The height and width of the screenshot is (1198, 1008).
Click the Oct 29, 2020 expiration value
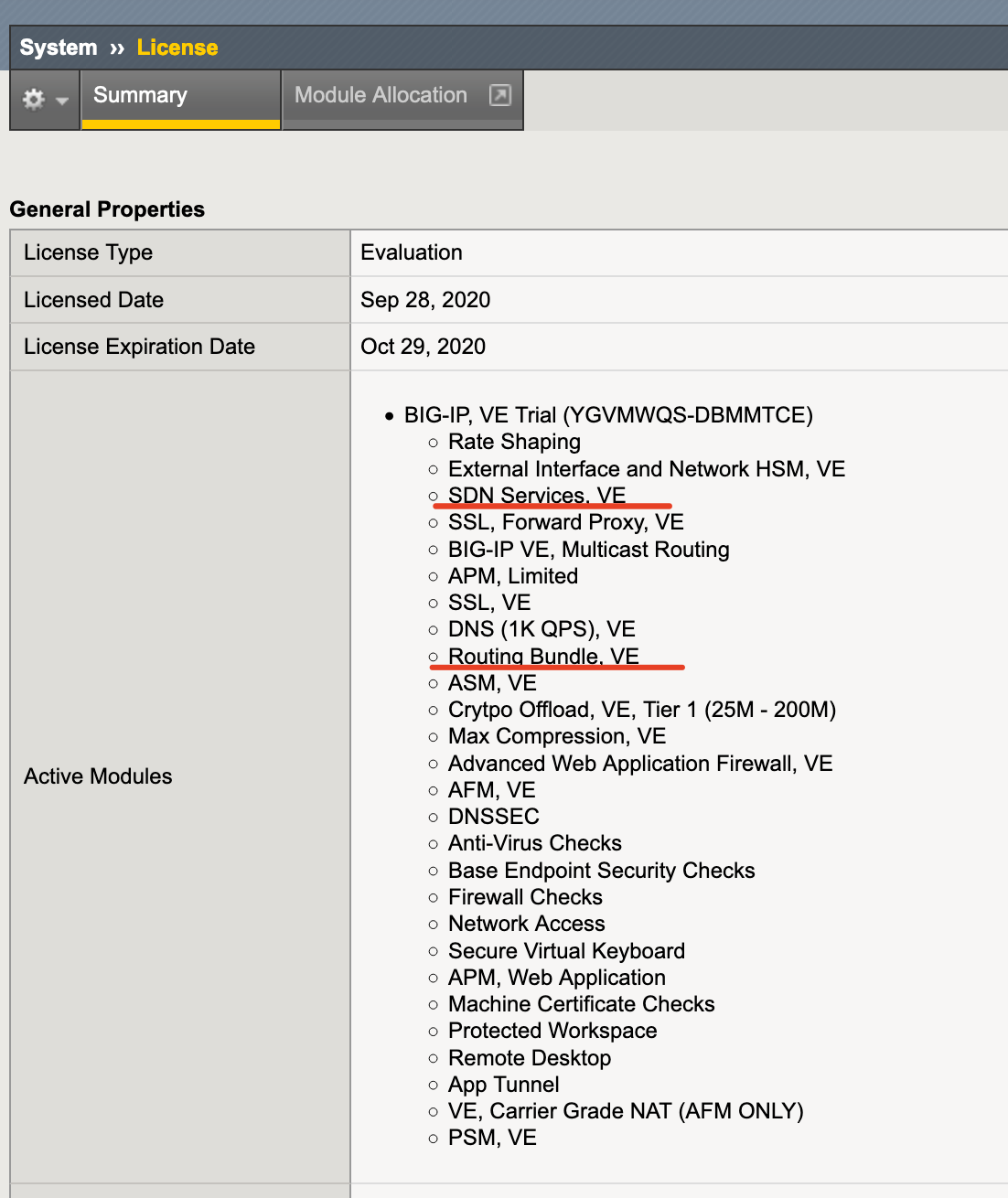click(x=423, y=347)
